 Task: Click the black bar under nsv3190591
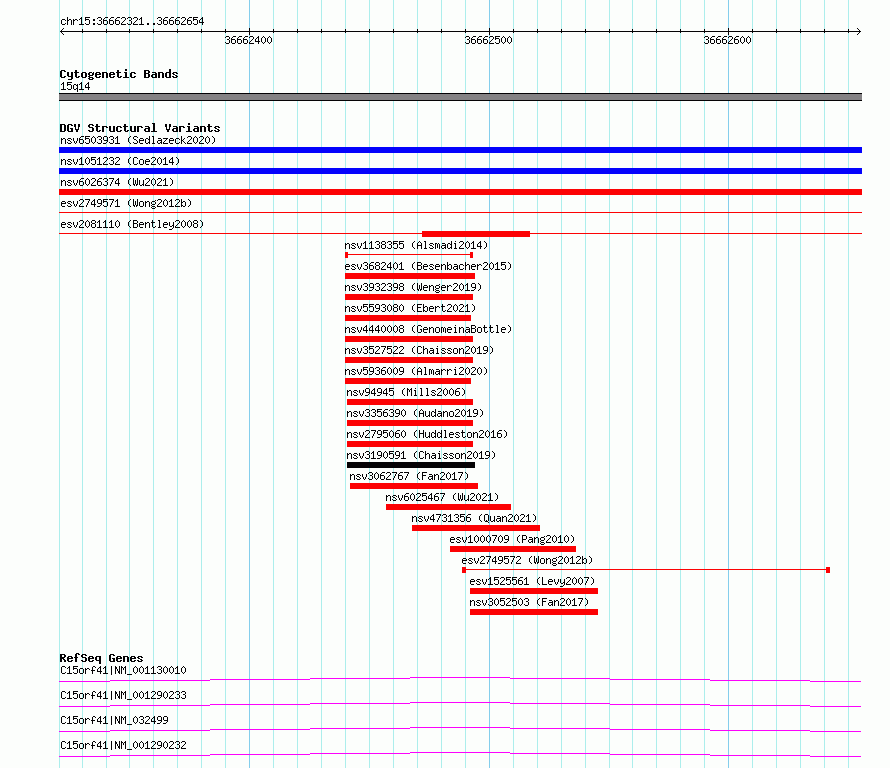411,465
